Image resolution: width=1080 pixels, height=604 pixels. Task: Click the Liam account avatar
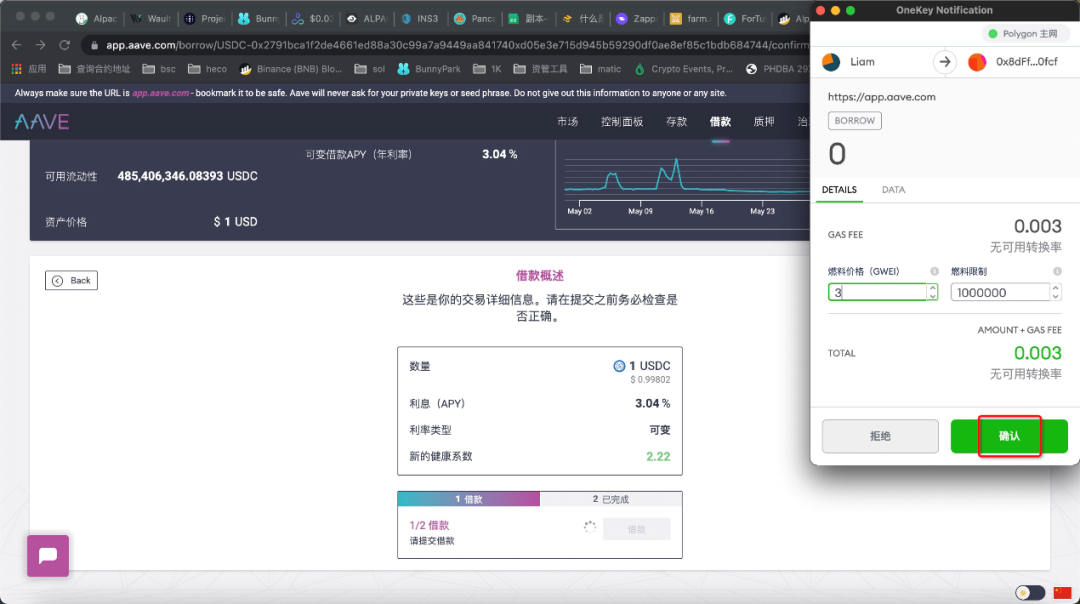pyautogui.click(x=831, y=62)
